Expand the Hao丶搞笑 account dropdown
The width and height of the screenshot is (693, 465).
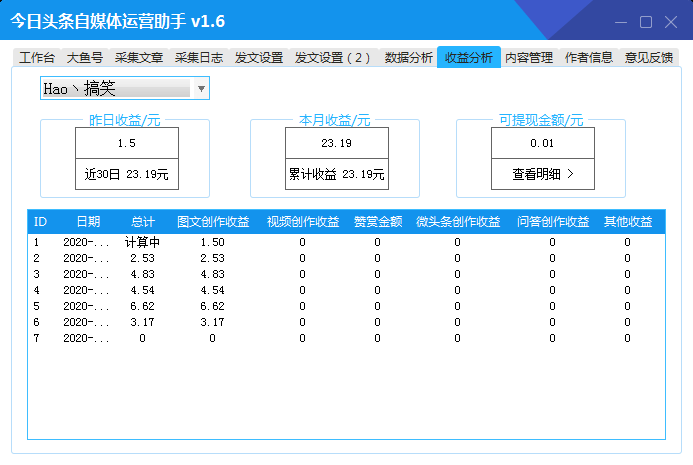click(x=201, y=89)
